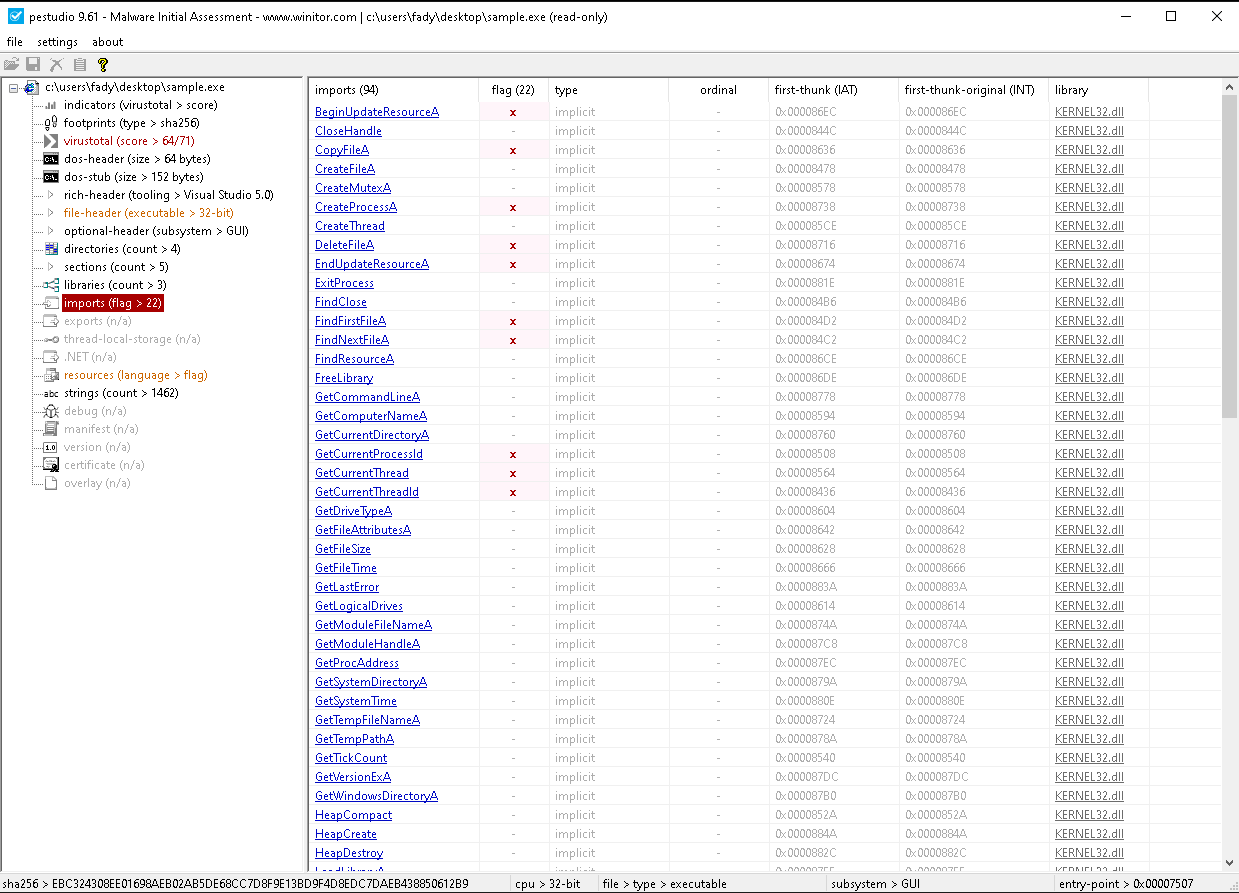Click flag x cell in CopyFileA row

point(513,150)
